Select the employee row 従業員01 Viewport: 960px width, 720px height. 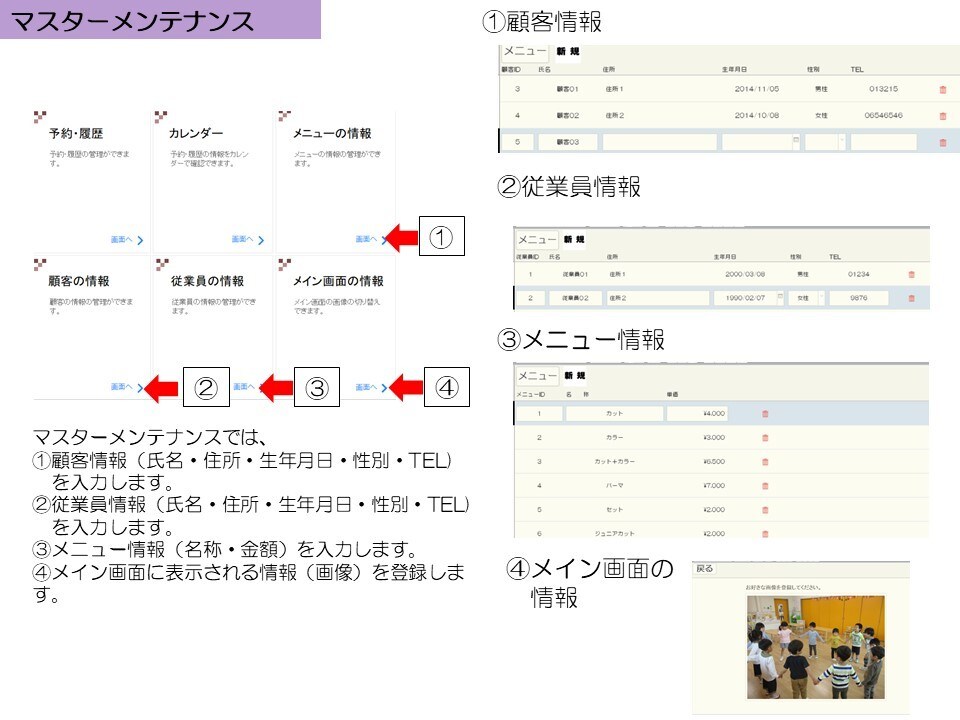point(721,274)
